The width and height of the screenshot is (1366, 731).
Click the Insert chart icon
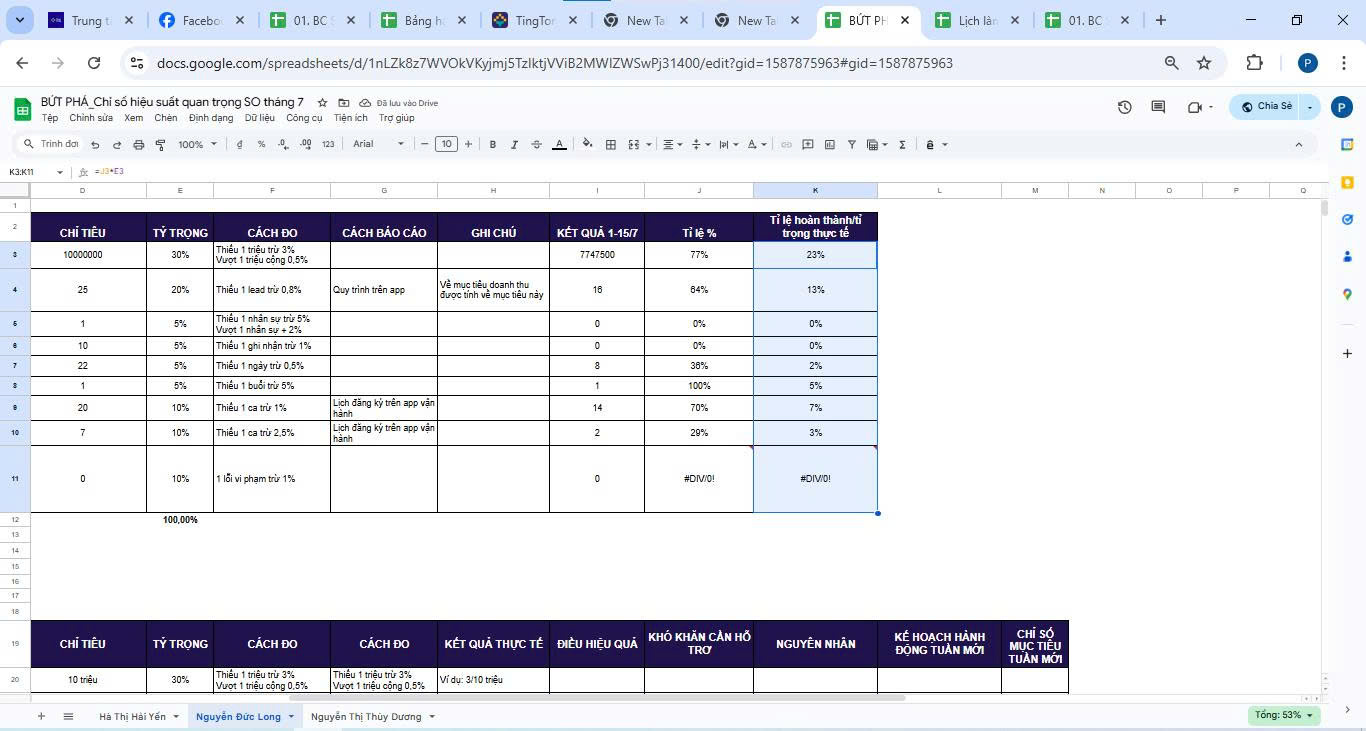(830, 145)
